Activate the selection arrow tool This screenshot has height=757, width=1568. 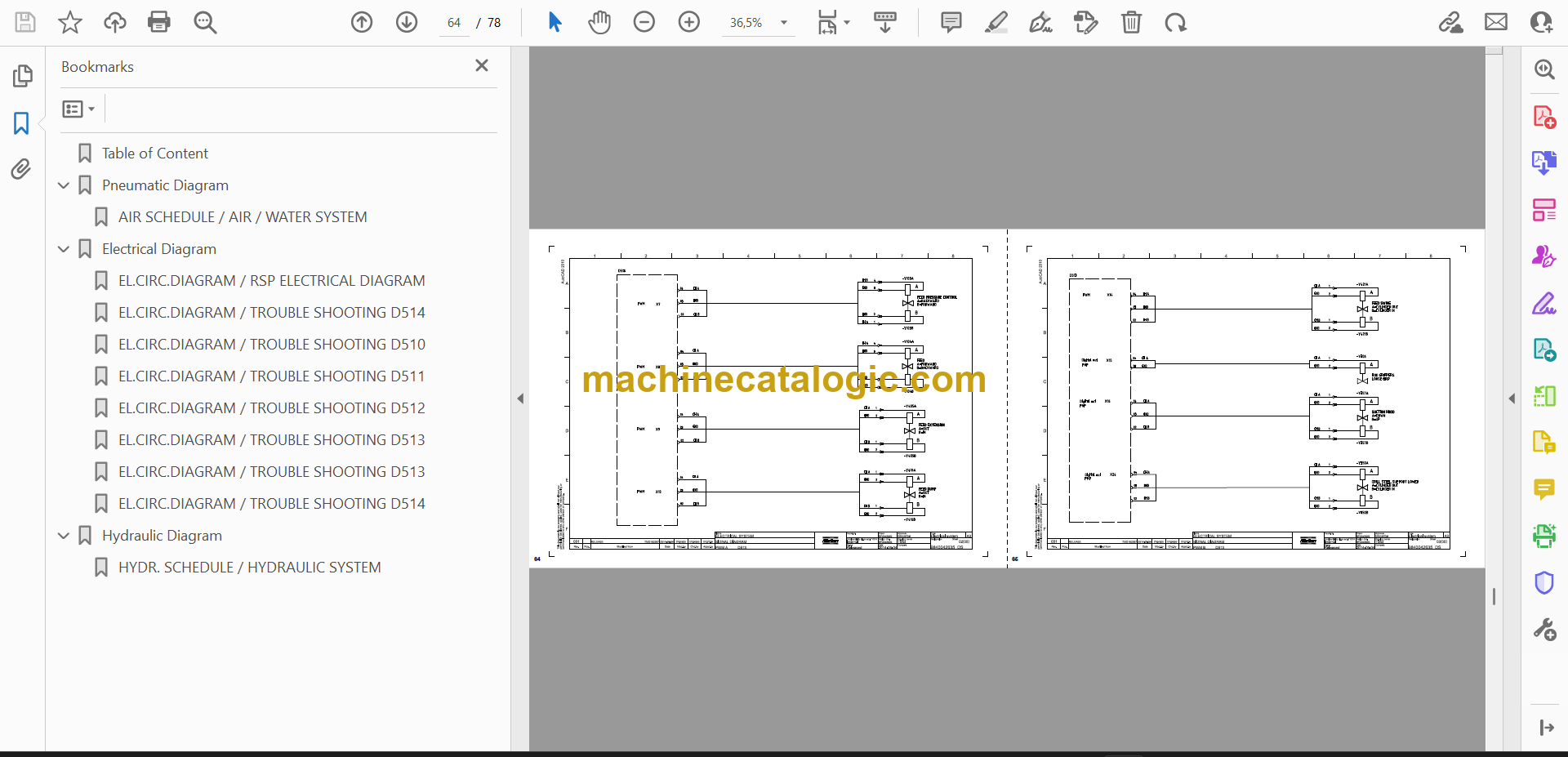[555, 22]
